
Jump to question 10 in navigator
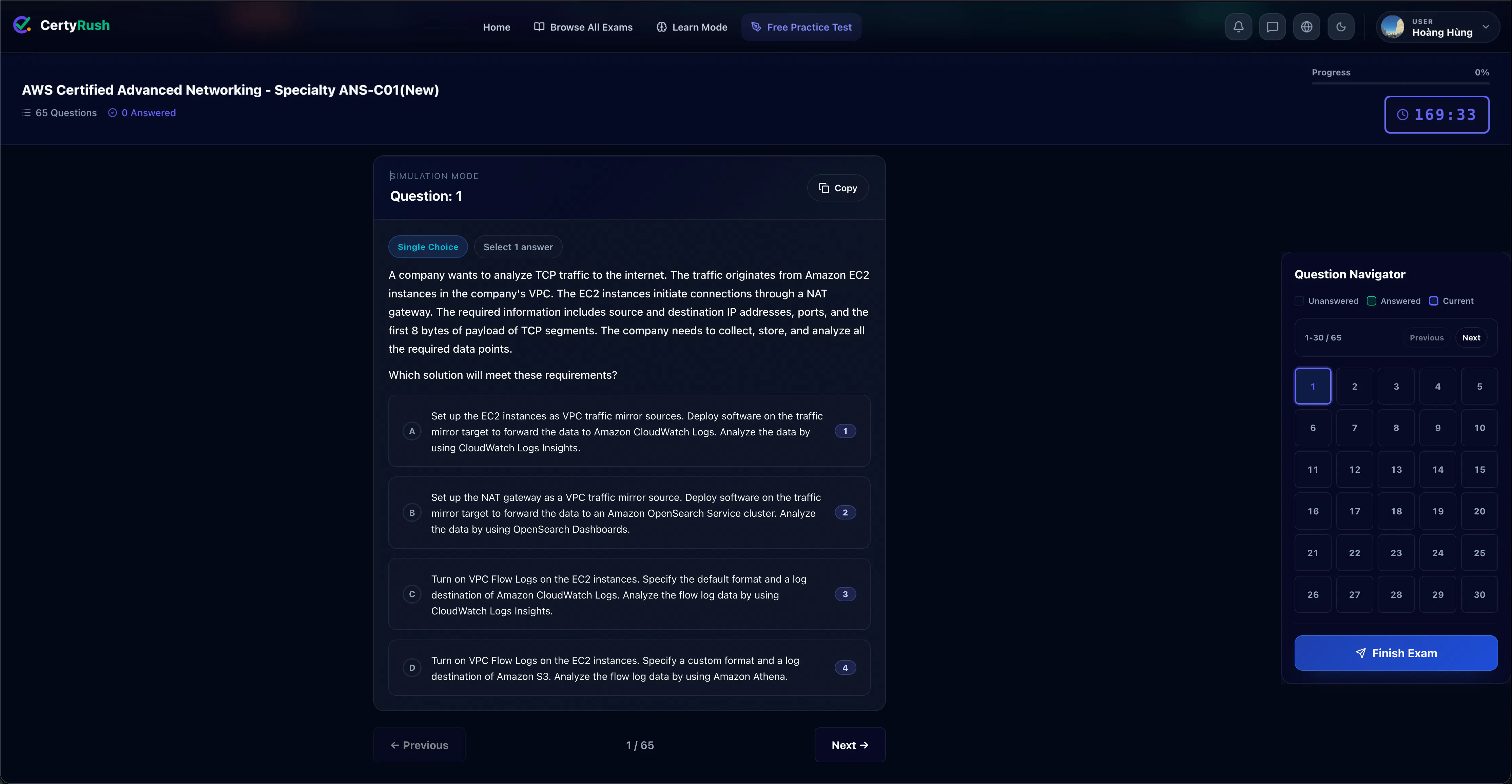pos(1480,428)
